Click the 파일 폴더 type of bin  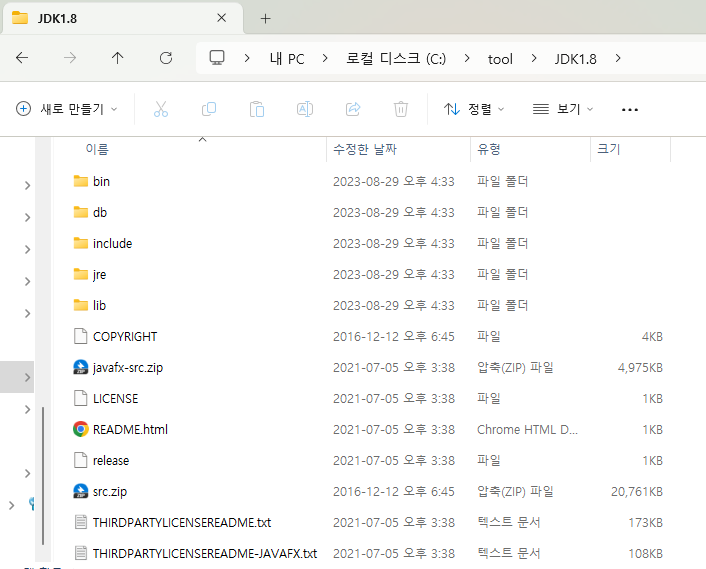(502, 181)
